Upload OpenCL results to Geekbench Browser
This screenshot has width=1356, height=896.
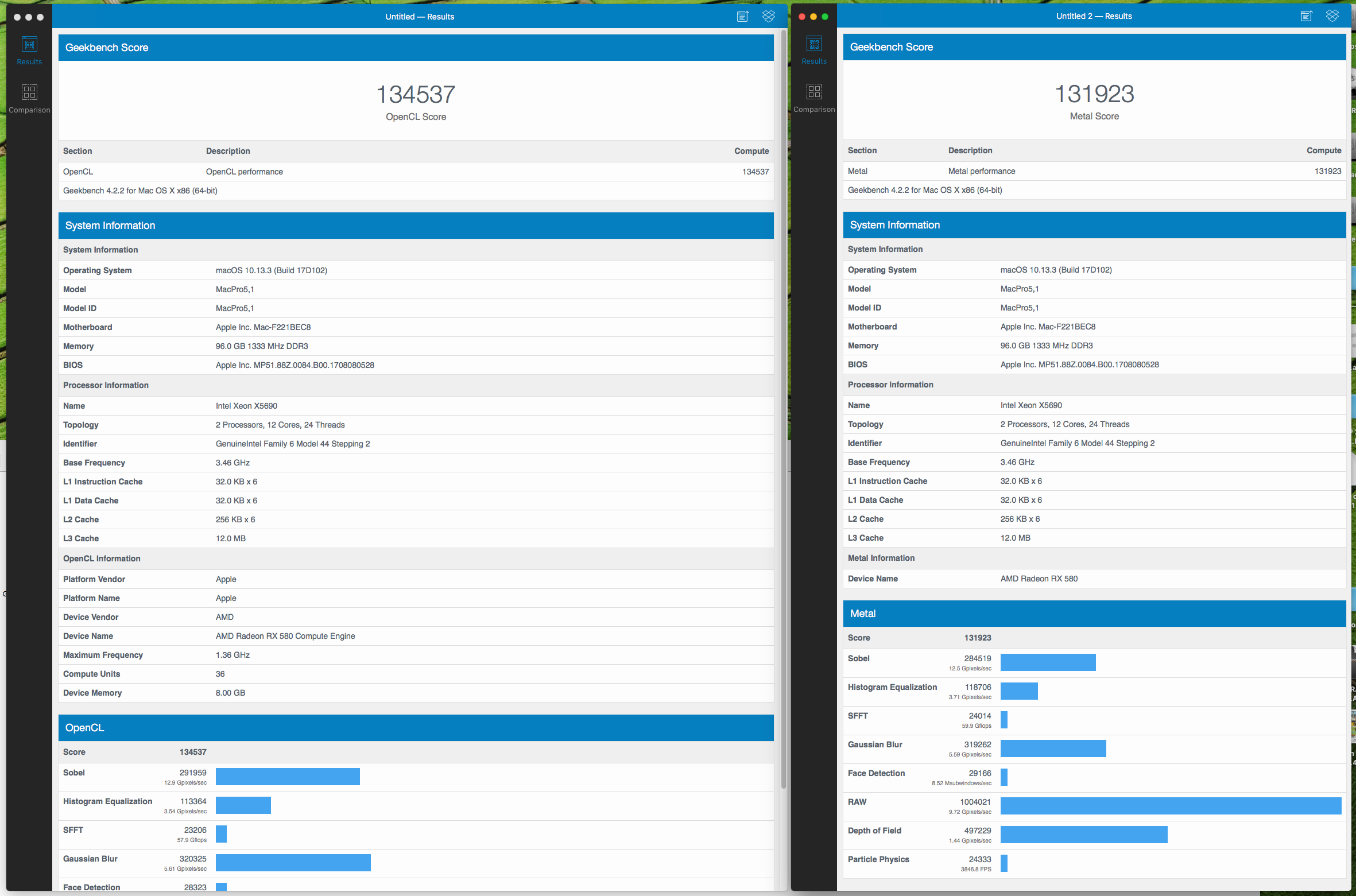(x=743, y=17)
